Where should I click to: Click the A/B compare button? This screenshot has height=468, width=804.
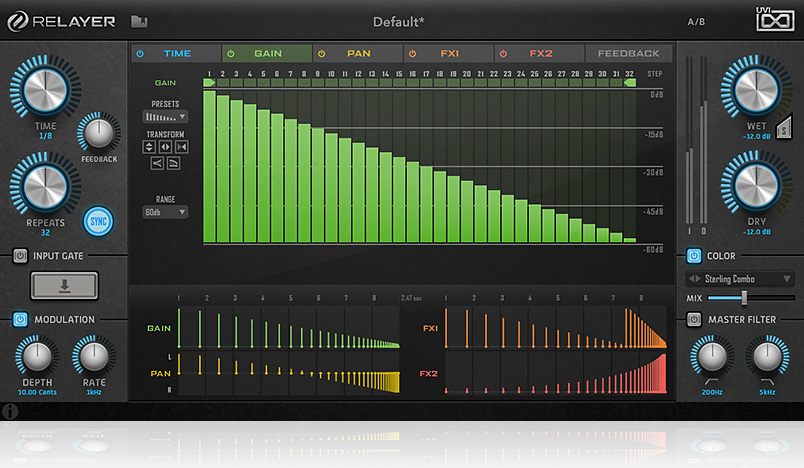[696, 22]
